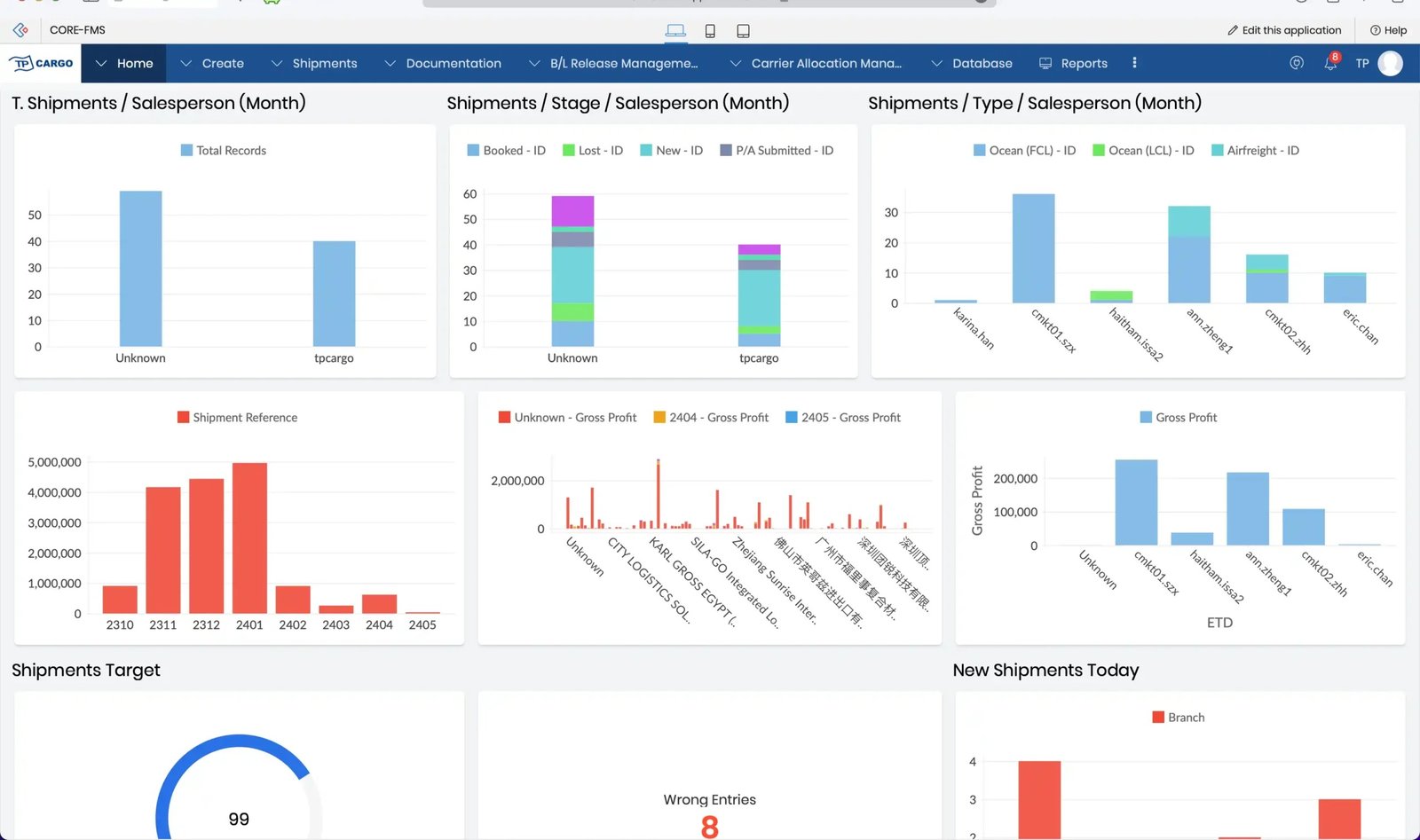Switch to desktop preview icon
This screenshot has width=1420, height=840.
click(x=675, y=31)
